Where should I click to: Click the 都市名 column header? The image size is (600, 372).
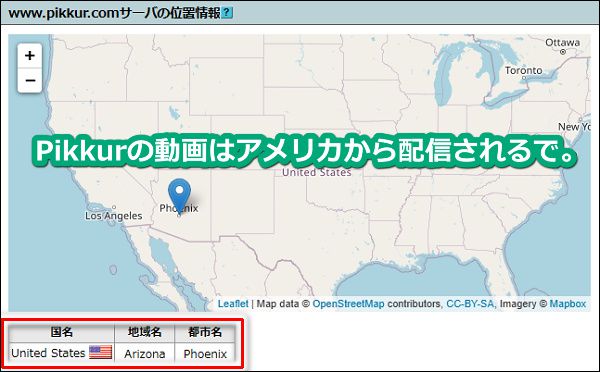coord(205,332)
